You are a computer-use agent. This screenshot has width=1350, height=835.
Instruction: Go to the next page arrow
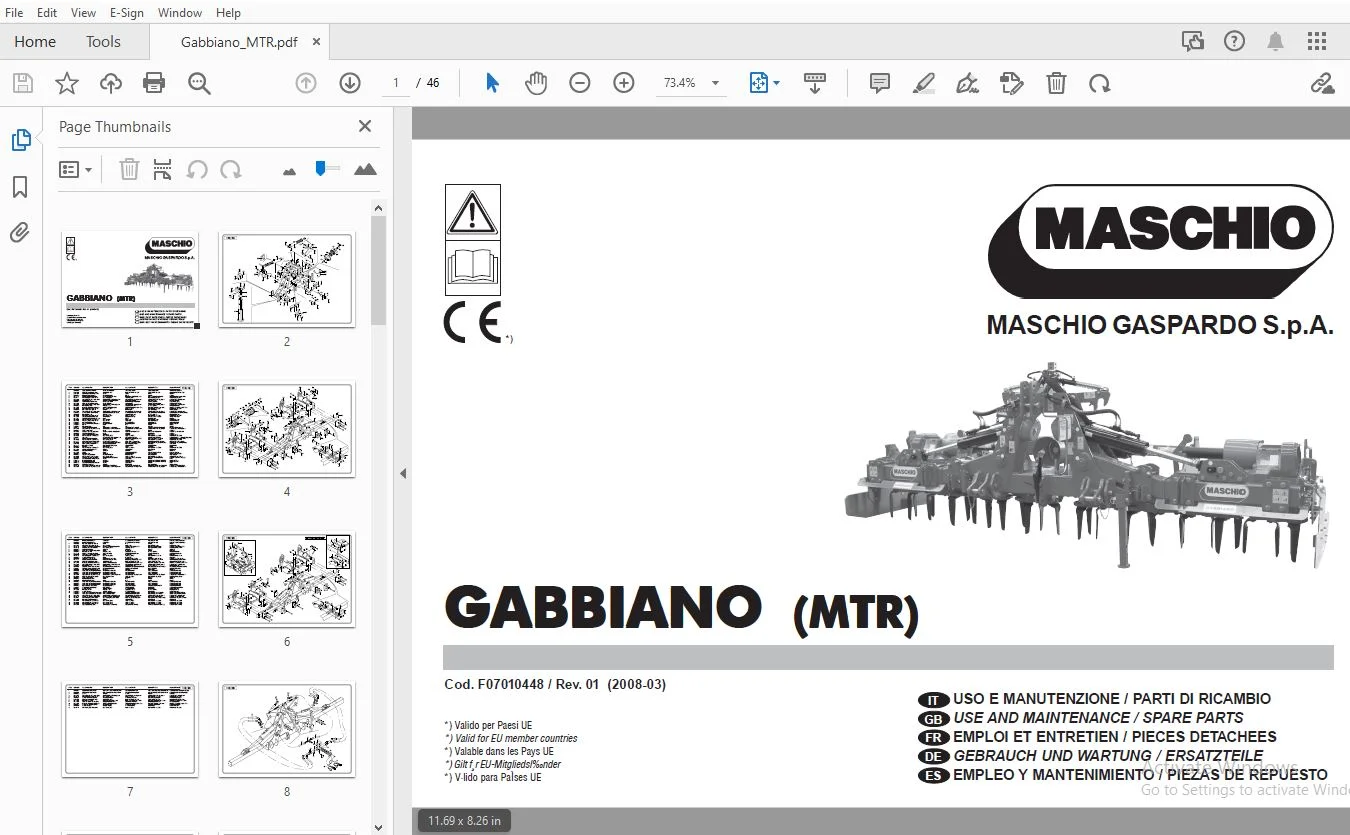350,83
